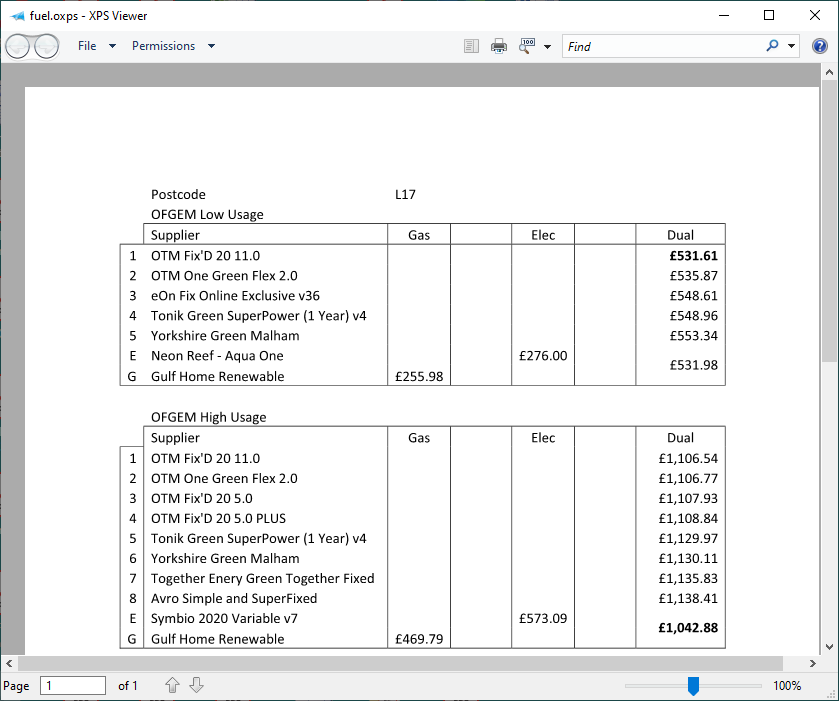Click 'Symbio 2020 Variable v7' supplier
Image resolution: width=839 pixels, height=701 pixels.
[224, 619]
